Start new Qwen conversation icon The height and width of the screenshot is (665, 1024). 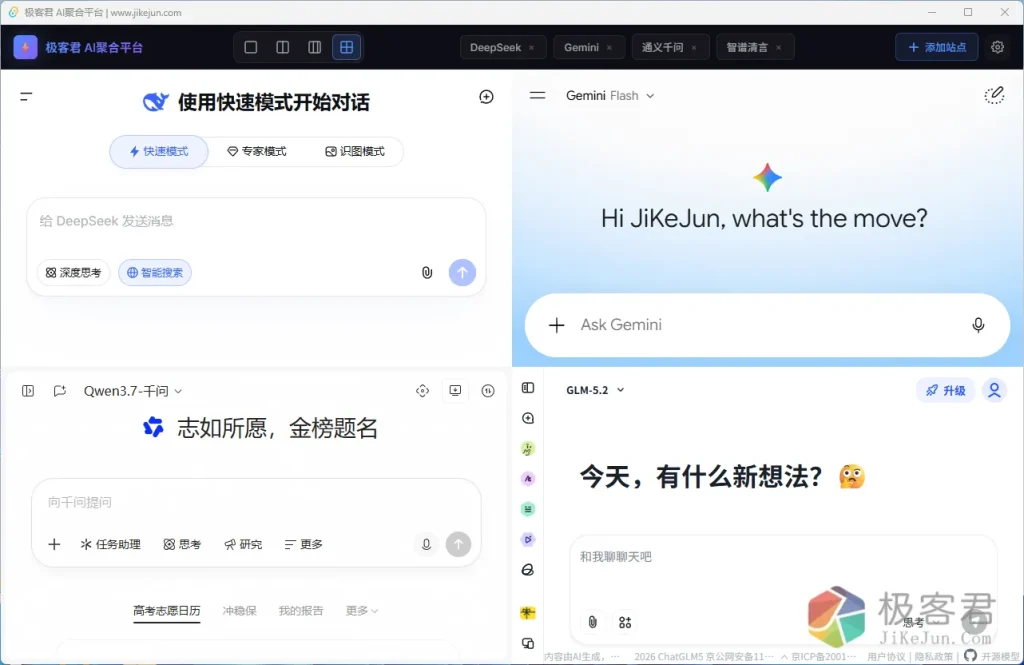click(59, 391)
